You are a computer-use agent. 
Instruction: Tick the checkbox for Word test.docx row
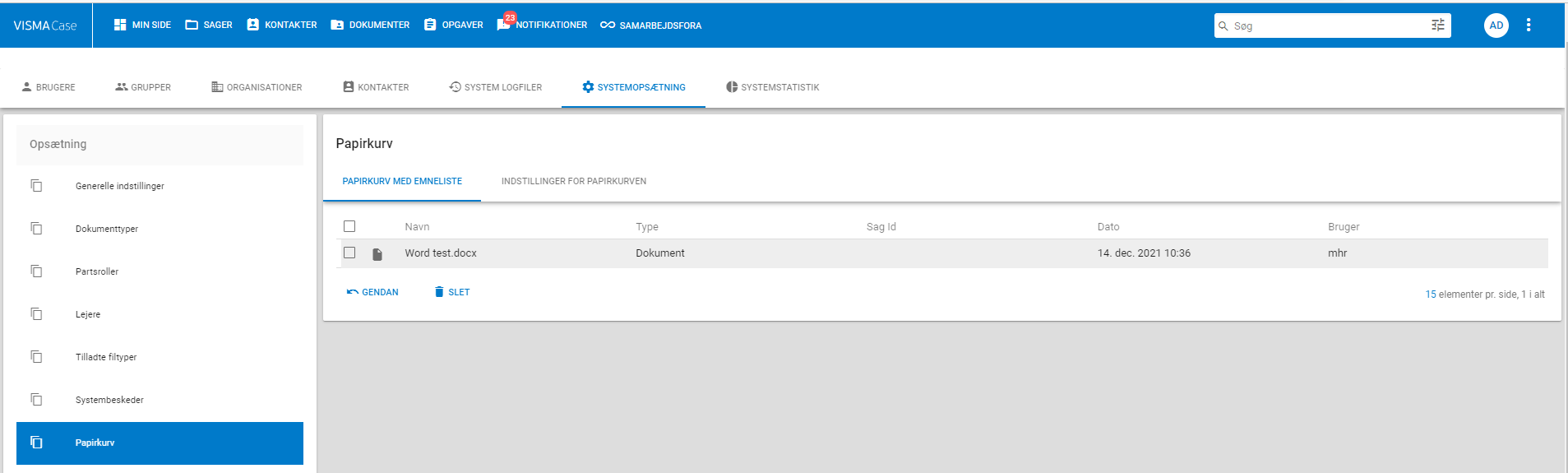349,253
